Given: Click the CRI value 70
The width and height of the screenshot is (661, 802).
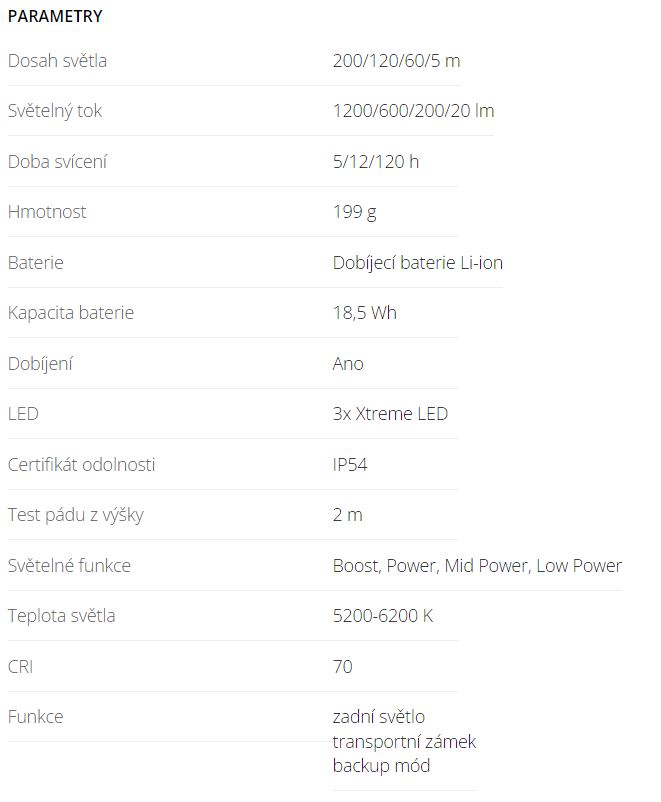Looking at the screenshot, I should point(342,667).
